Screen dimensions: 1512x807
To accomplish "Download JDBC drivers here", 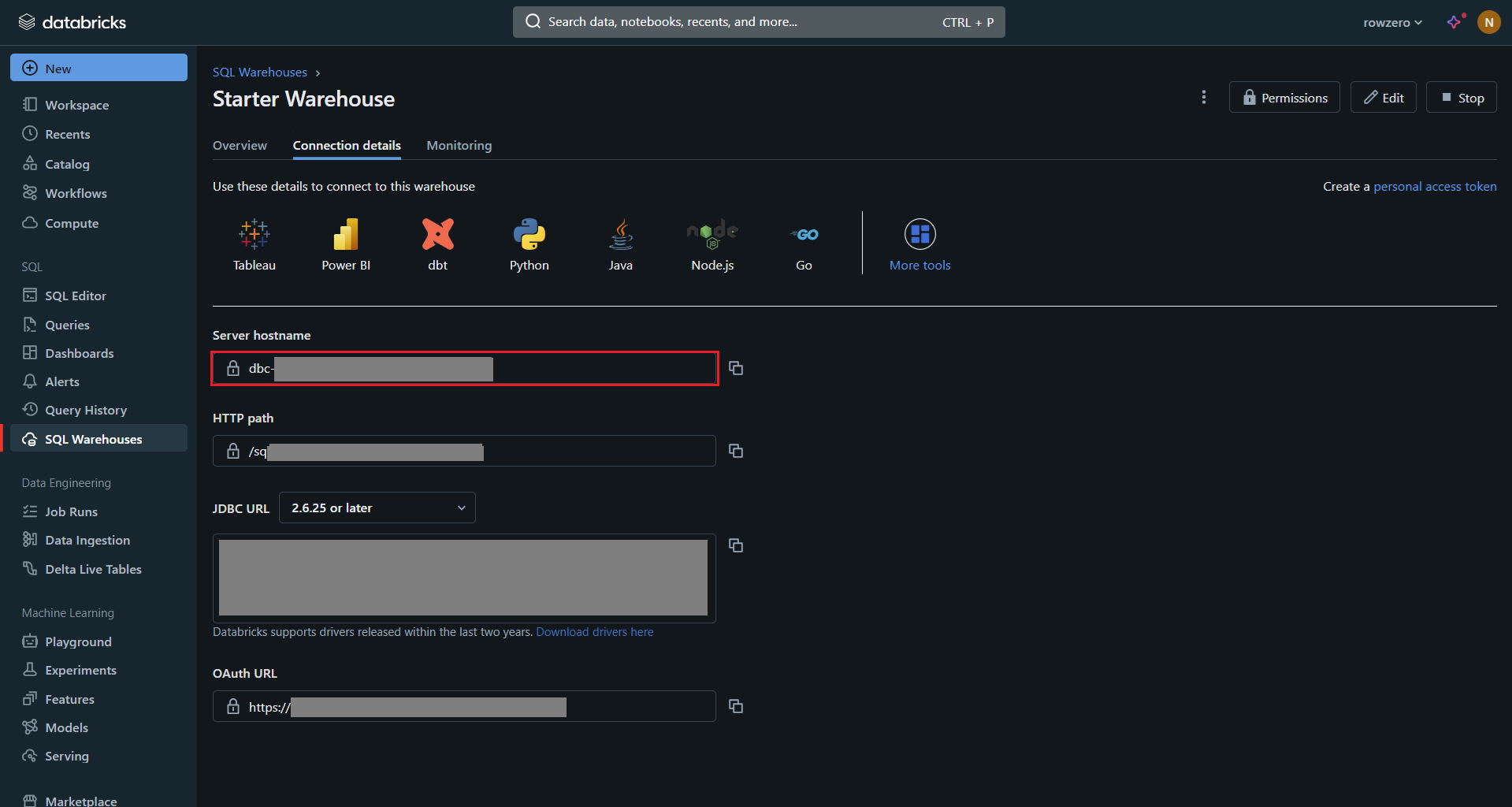I will (x=594, y=631).
